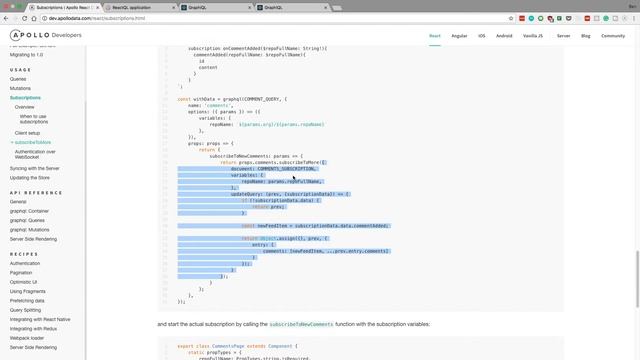Click 'export class CommentsPage extends Component' line
Screen dimensions: 640x360
pos(238,346)
